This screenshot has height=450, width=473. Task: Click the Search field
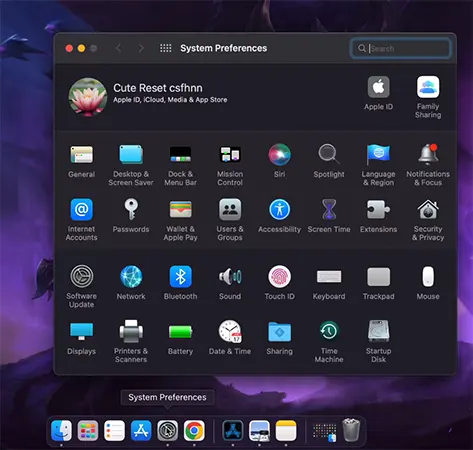[401, 48]
